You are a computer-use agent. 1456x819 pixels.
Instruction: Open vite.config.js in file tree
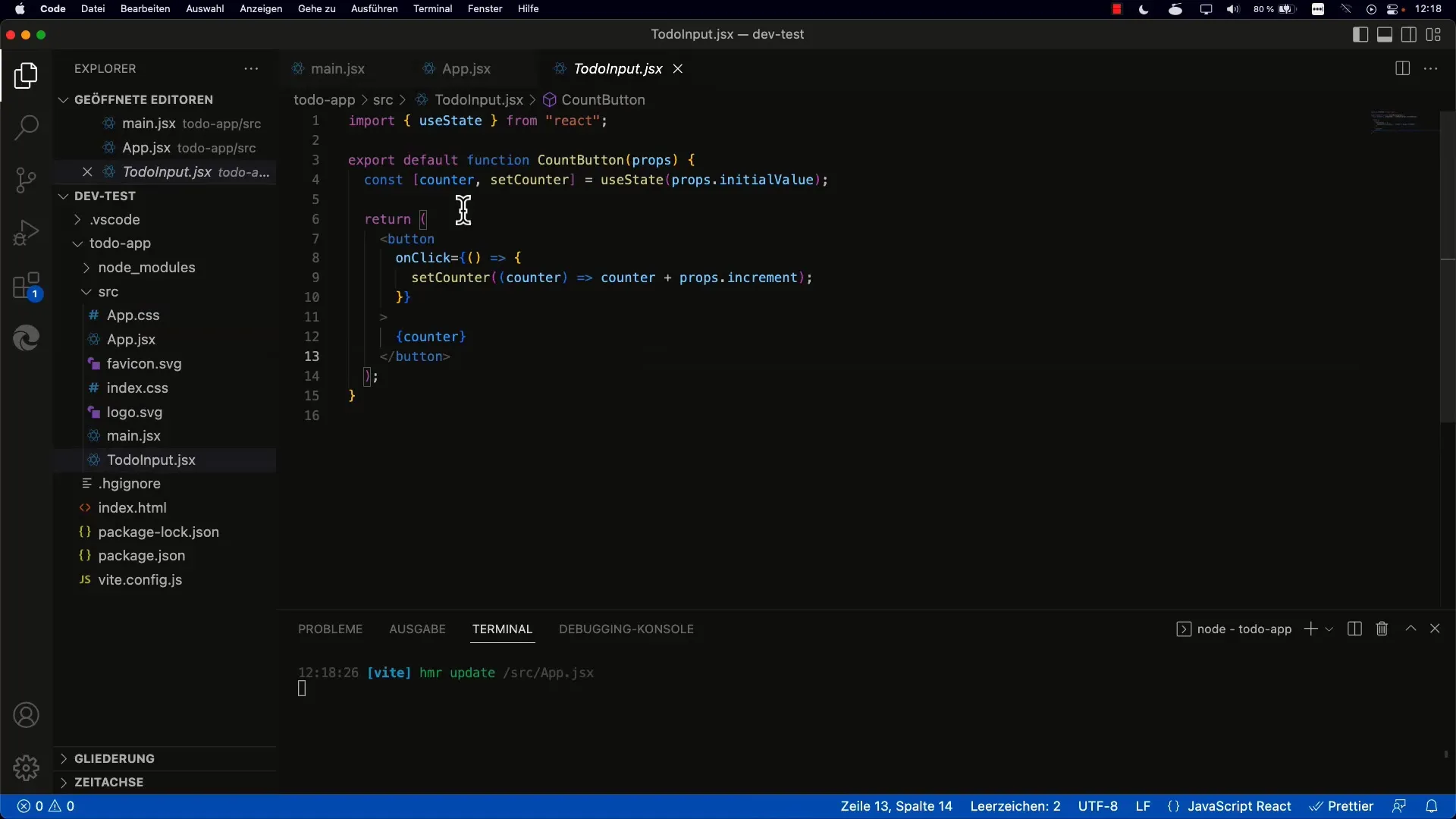[x=140, y=580]
